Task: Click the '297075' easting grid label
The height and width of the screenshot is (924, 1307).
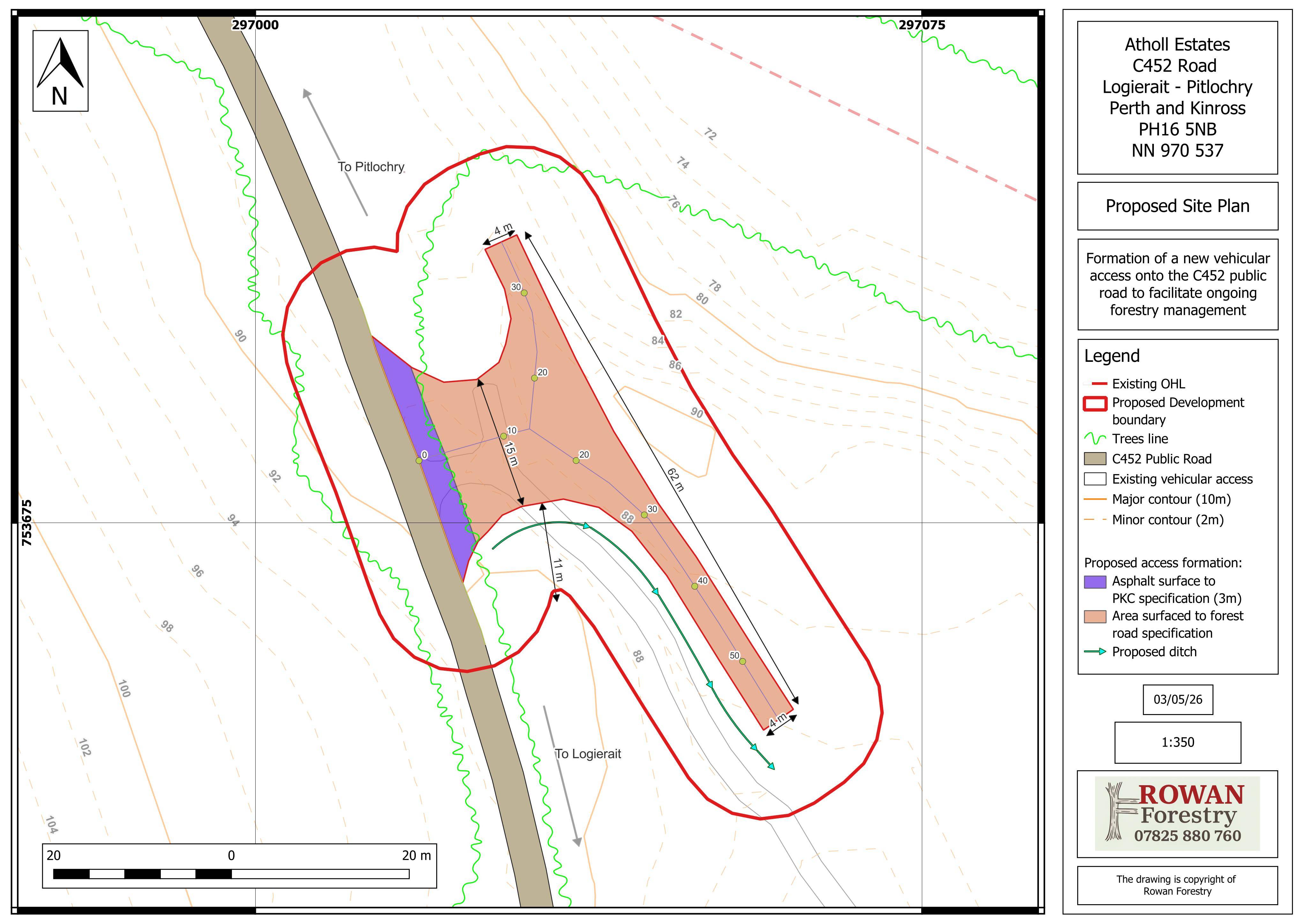Action: point(922,25)
